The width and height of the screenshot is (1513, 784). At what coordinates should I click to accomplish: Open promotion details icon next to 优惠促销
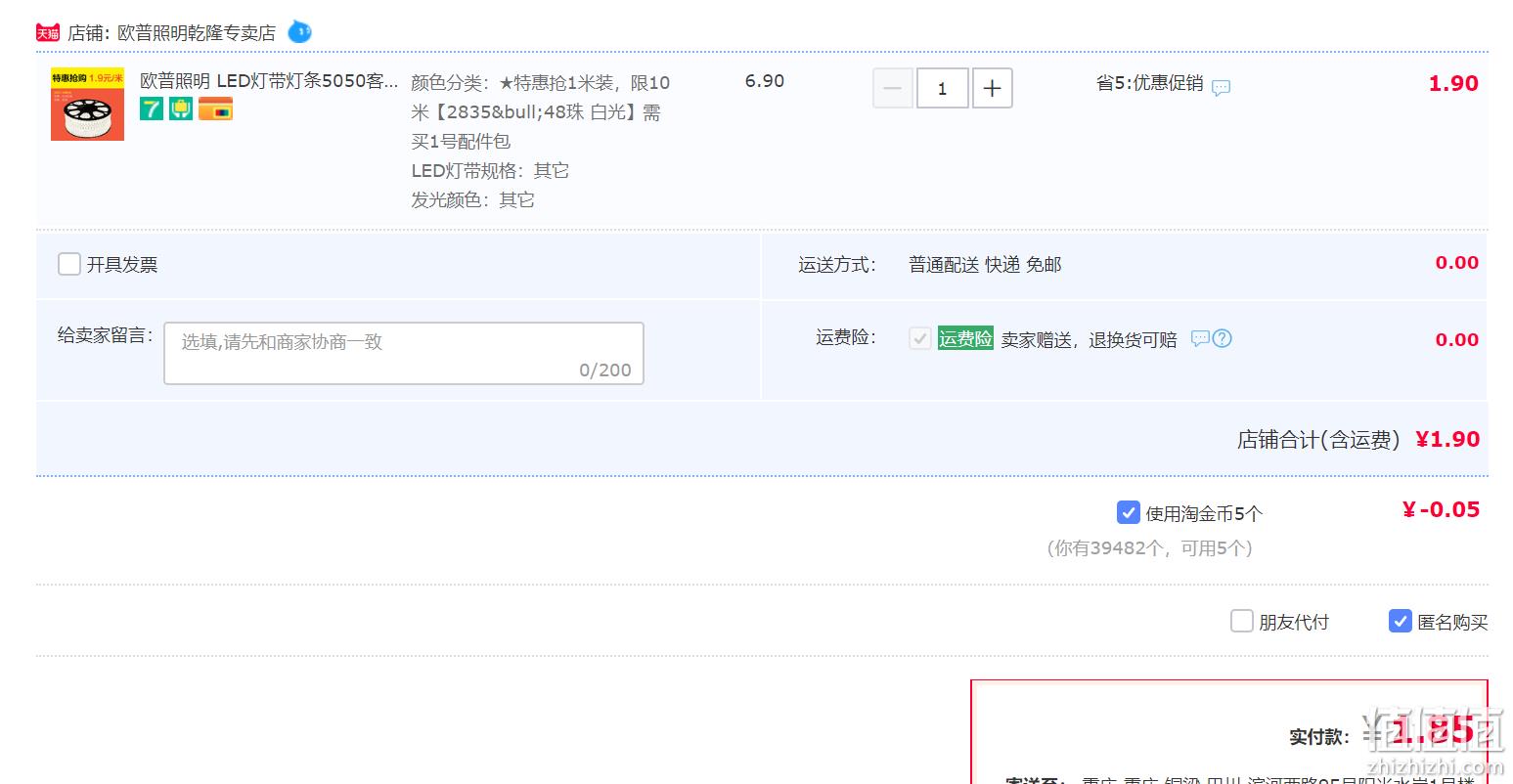click(1221, 87)
